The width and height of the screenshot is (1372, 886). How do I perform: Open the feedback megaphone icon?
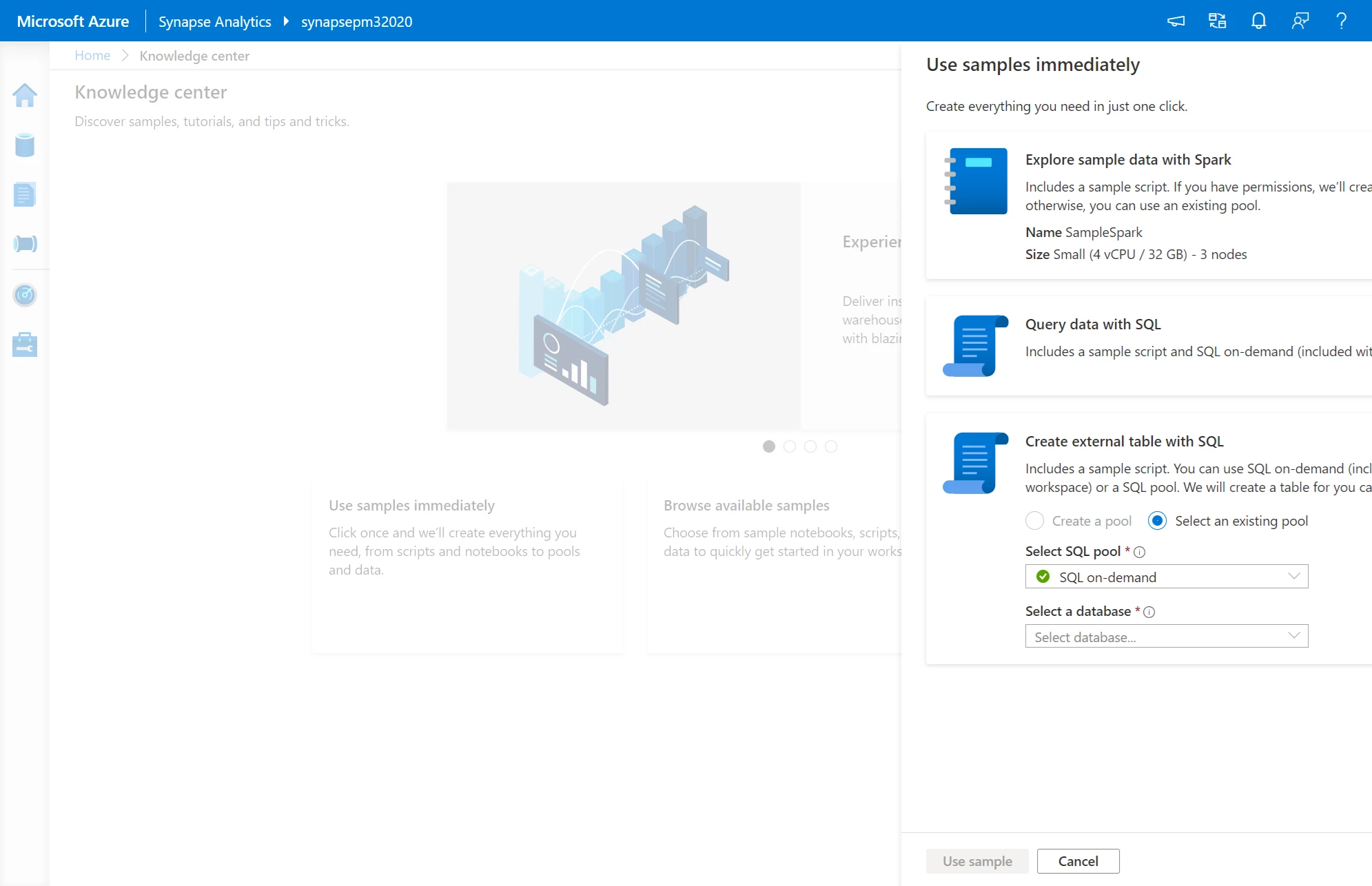click(1176, 21)
